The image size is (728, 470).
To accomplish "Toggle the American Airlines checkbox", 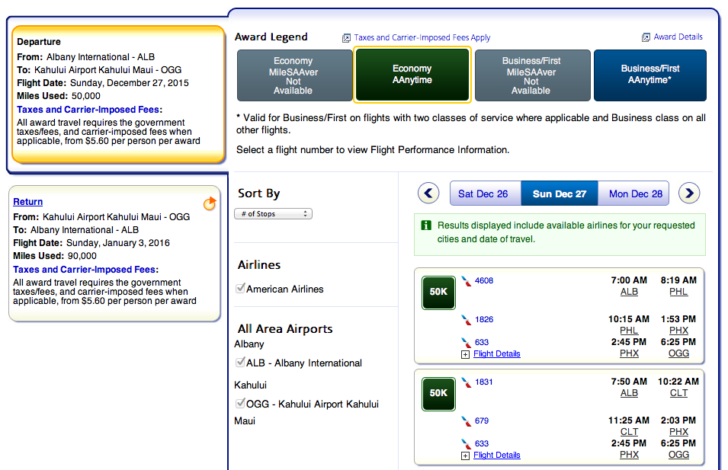I will point(240,288).
